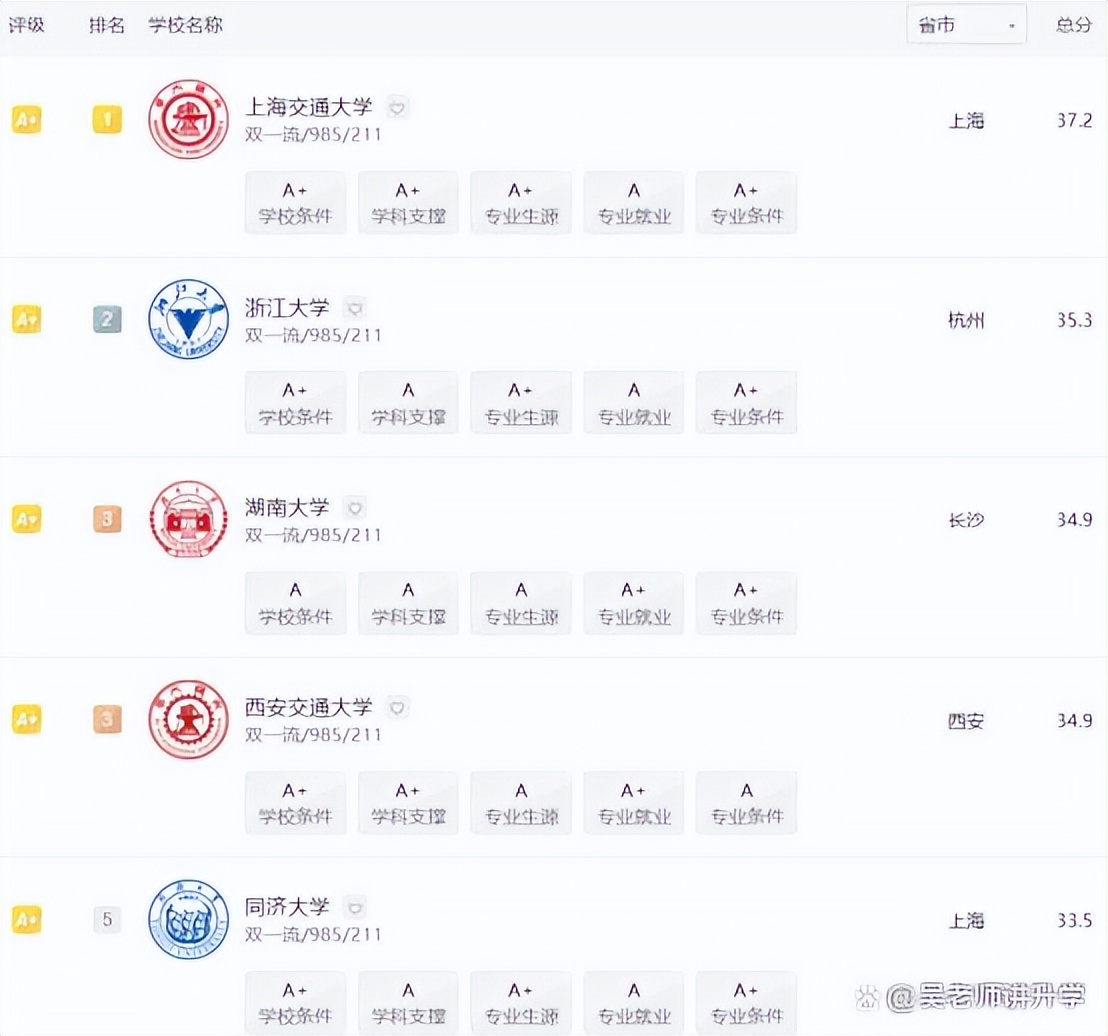Toggle the favorite heart for 湖南大学
This screenshot has height=1036, width=1108.
coord(355,508)
